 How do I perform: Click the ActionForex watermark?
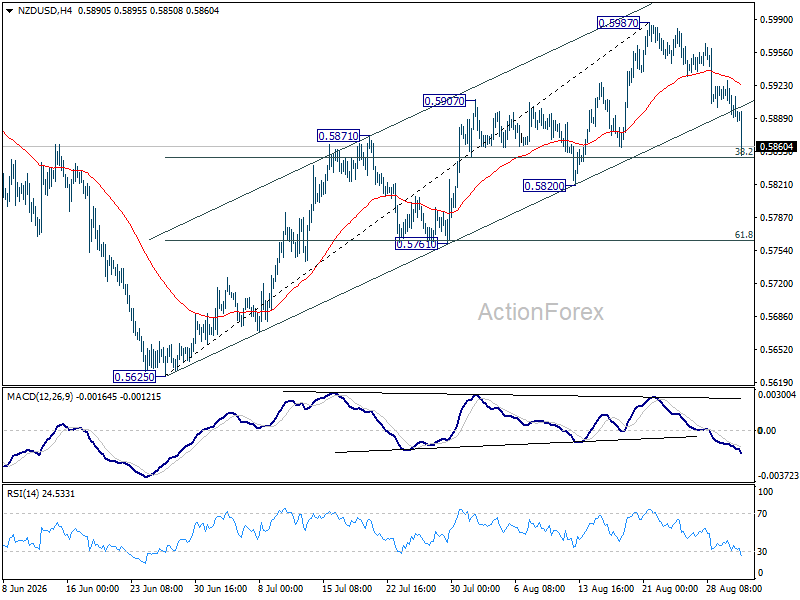click(x=541, y=312)
